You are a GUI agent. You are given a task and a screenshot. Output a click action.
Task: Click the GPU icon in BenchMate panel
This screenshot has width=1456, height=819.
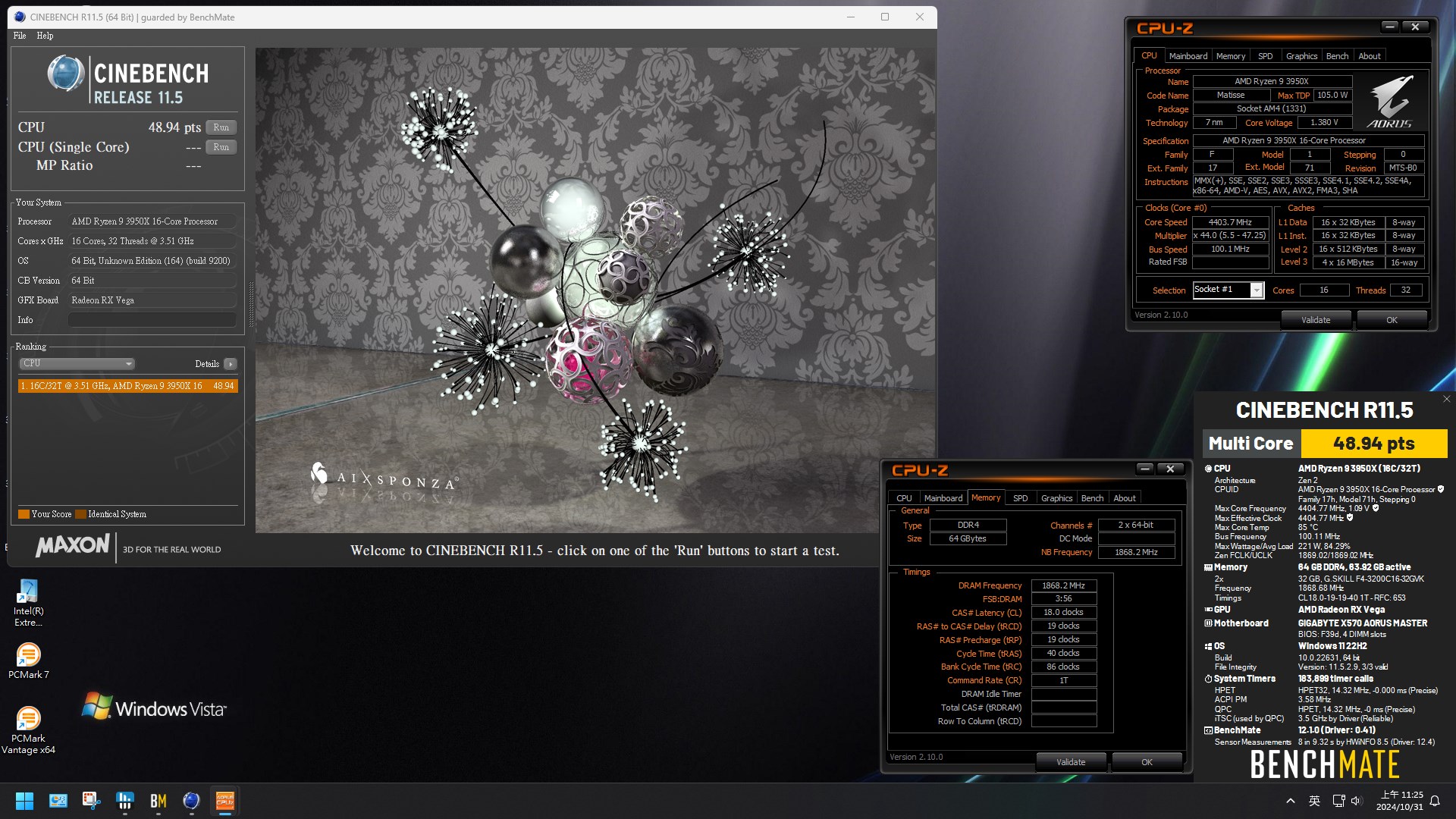point(1209,610)
